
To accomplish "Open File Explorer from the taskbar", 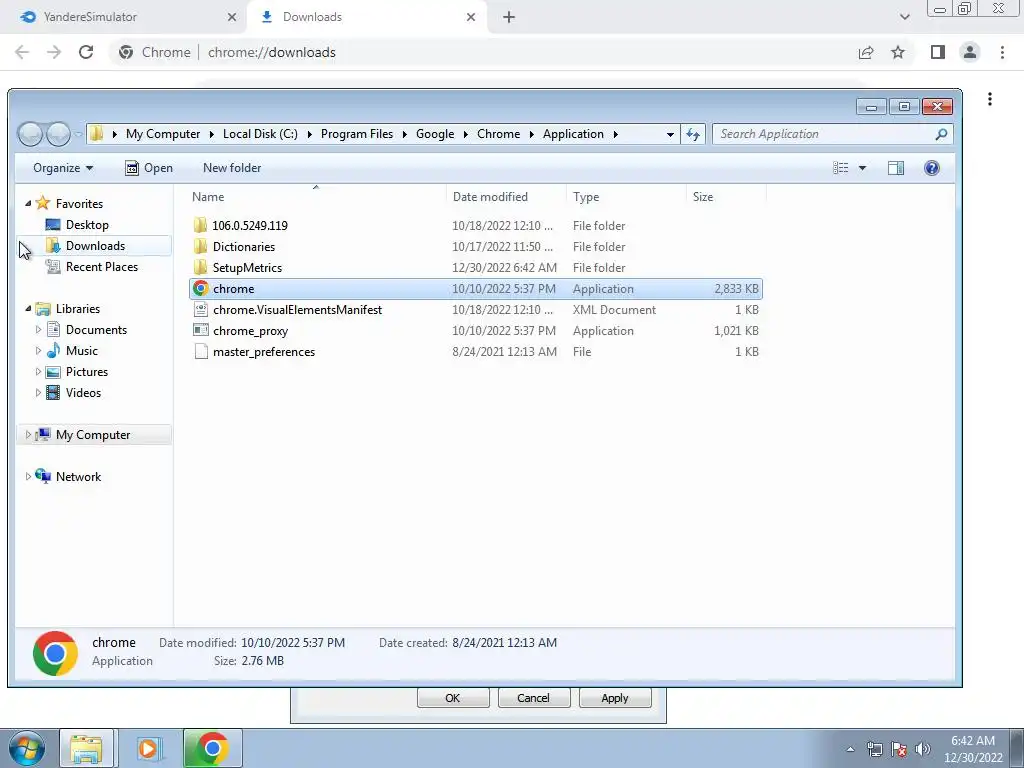I will pos(86,748).
